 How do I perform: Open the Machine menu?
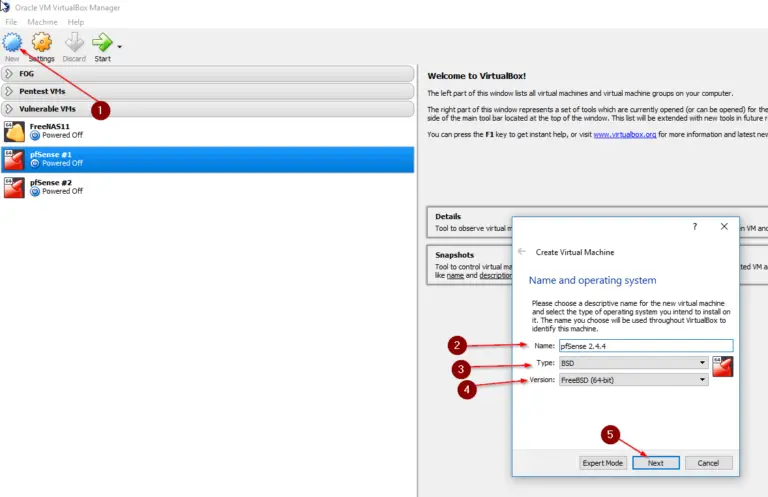[42, 22]
